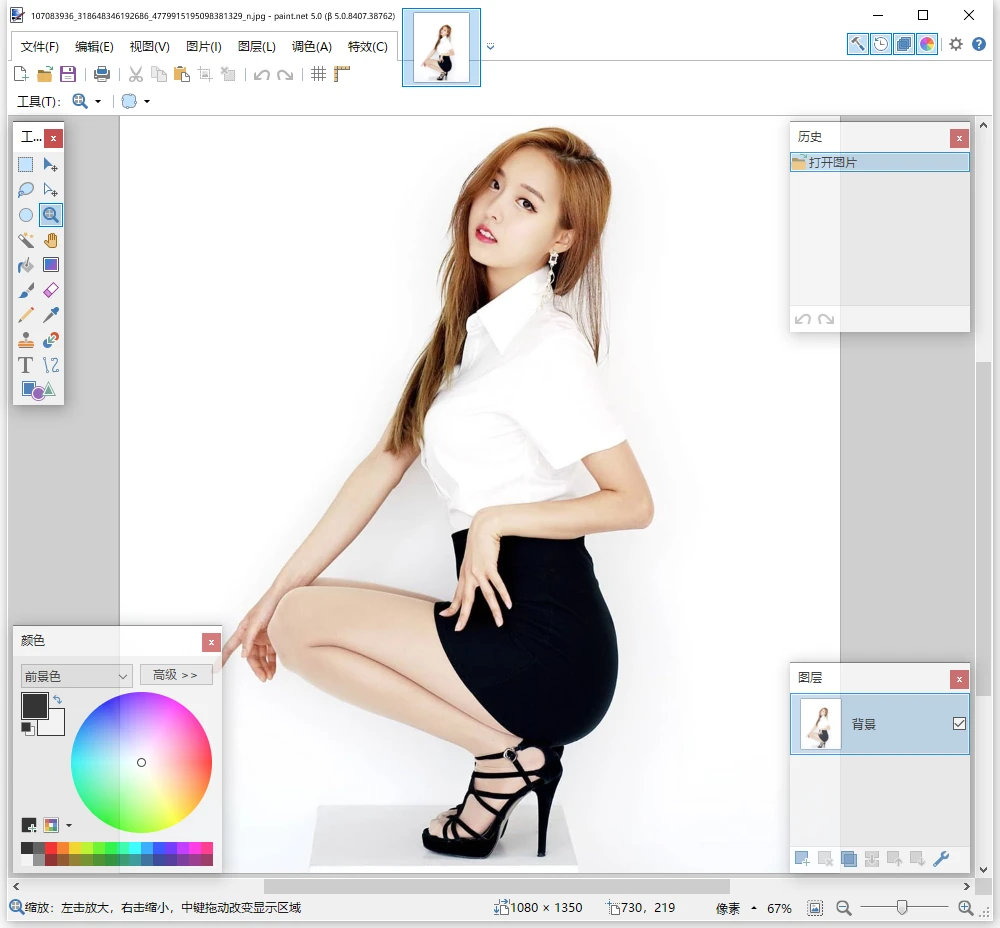Select the Color Picker eyedropper tool
Viewport: 1000px width, 928px height.
tap(51, 315)
